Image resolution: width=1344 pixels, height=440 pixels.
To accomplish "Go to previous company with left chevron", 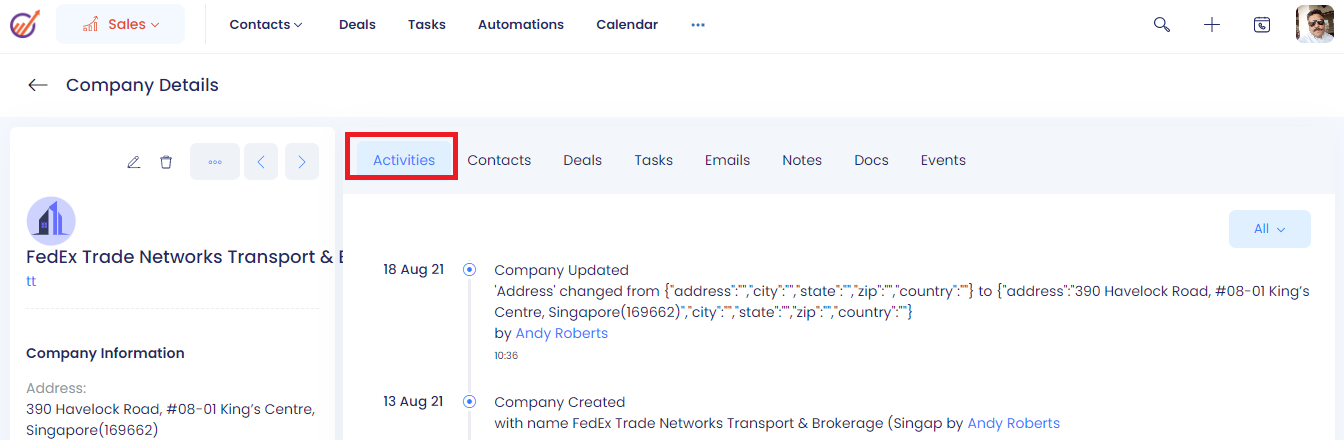I will 261,162.
